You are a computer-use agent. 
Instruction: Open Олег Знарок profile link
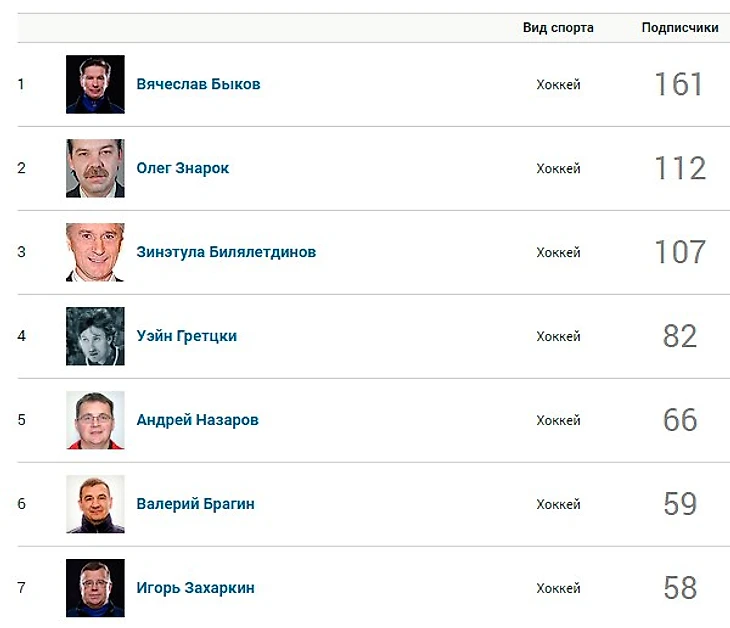(x=182, y=168)
